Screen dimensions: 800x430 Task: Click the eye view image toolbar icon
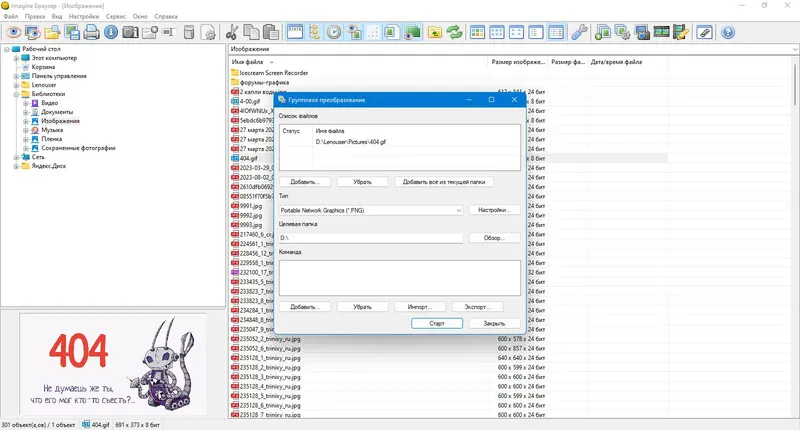click(x=14, y=33)
